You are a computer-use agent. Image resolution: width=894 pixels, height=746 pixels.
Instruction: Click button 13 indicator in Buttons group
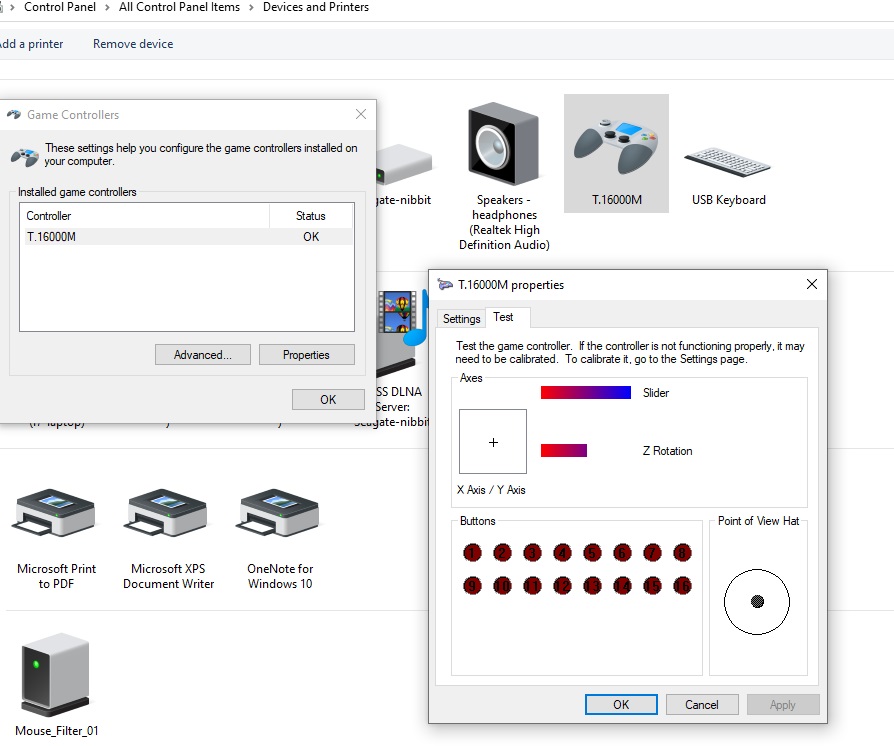point(592,586)
